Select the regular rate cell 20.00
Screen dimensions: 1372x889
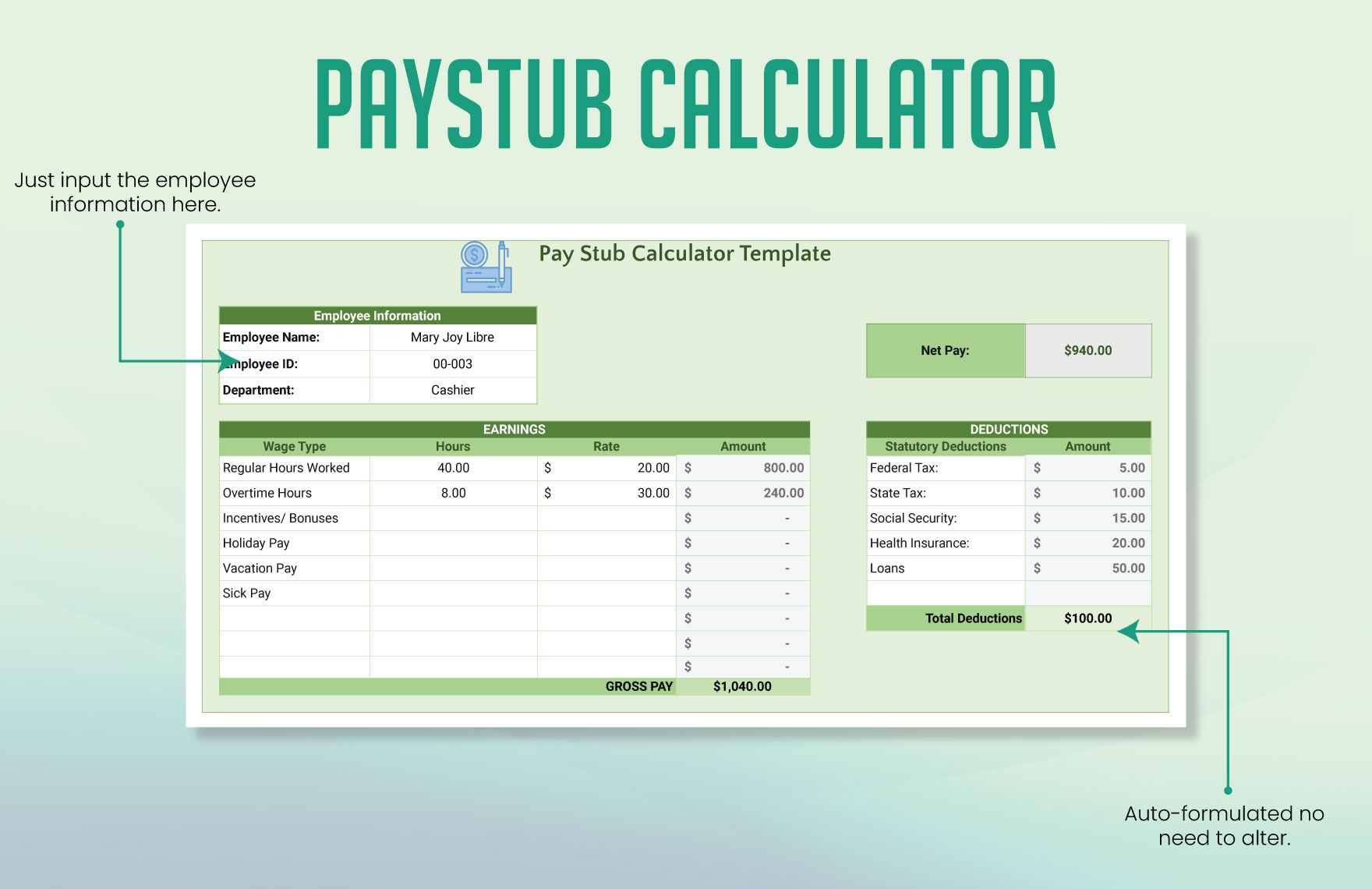606,468
